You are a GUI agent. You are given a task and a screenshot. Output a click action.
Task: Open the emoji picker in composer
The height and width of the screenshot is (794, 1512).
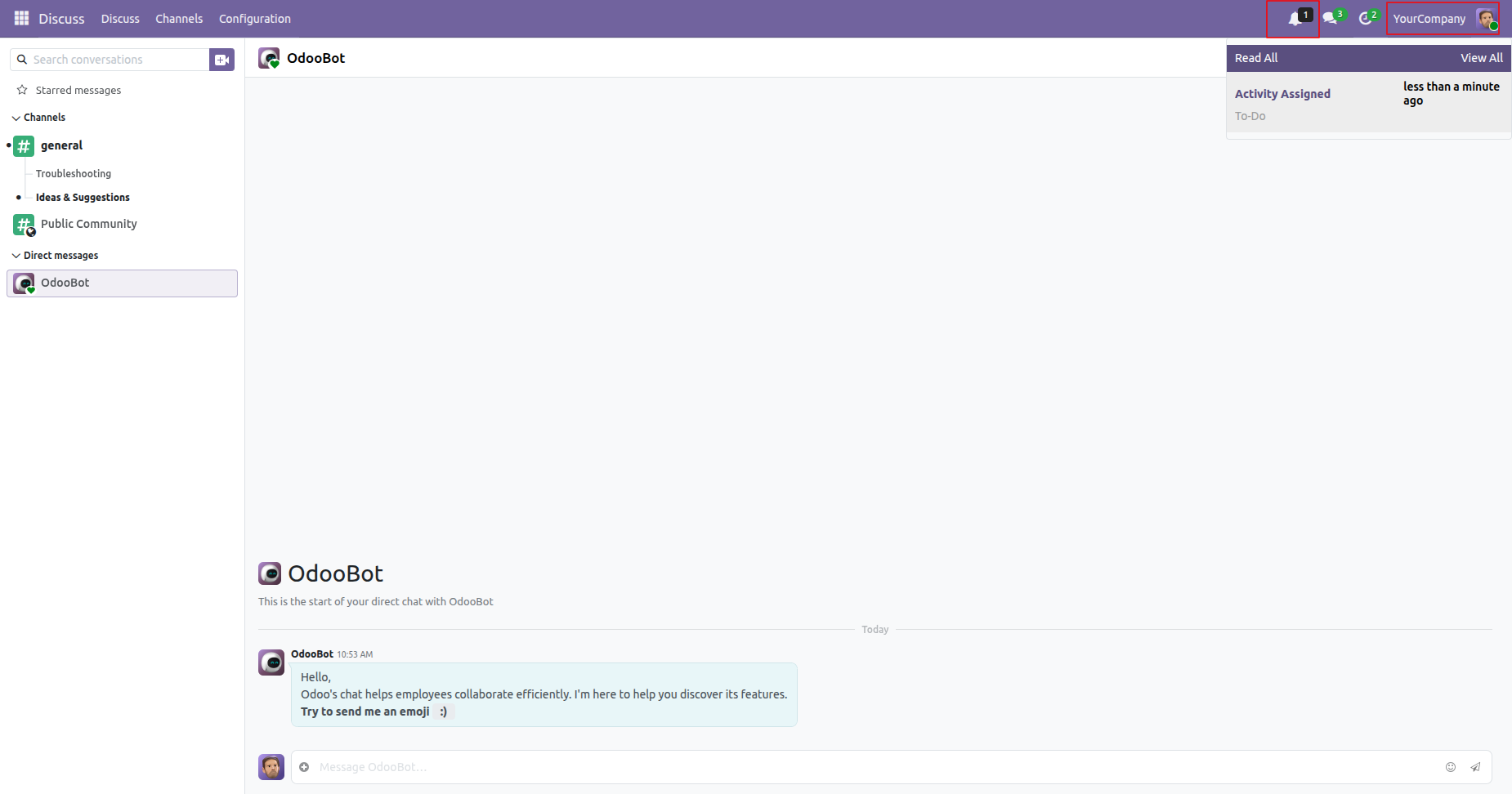tap(1451, 767)
